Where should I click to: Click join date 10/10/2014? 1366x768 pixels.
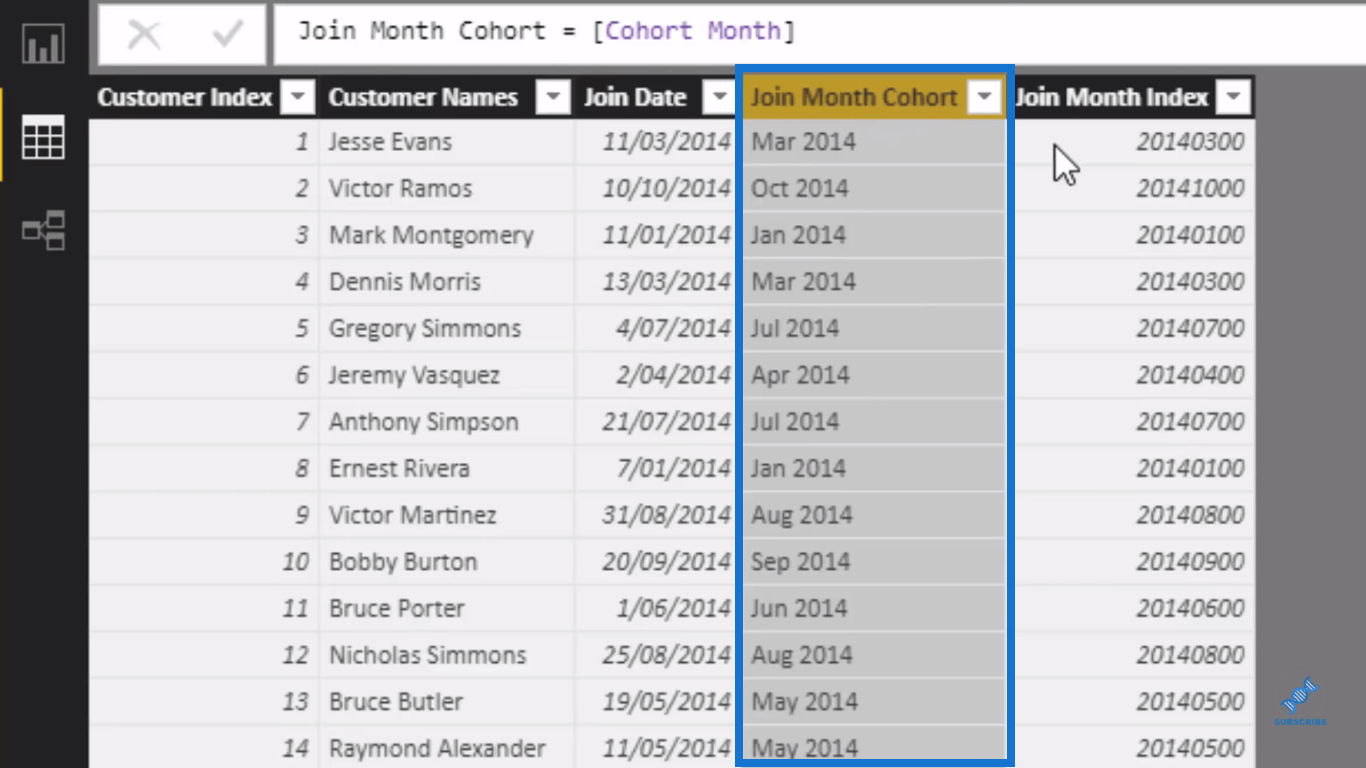click(667, 188)
